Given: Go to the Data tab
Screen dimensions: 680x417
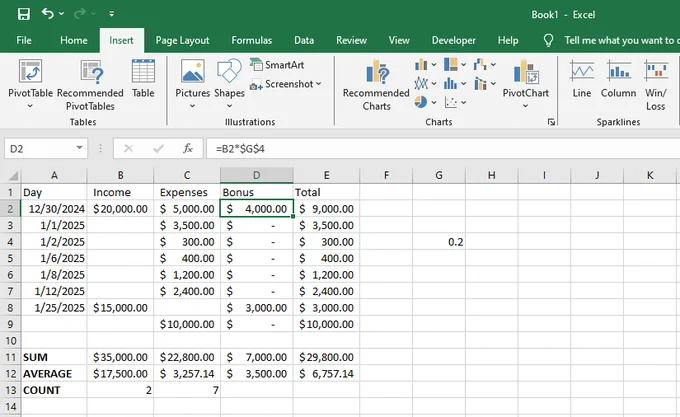Looking at the screenshot, I should pyautogui.click(x=304, y=40).
